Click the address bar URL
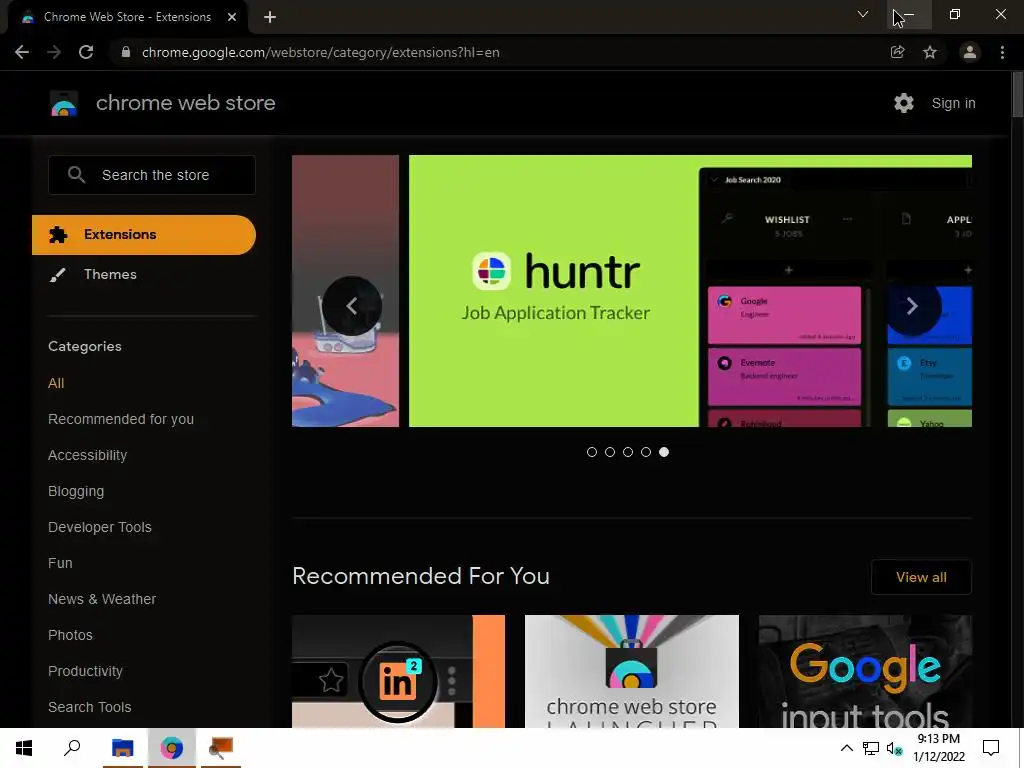 pyautogui.click(x=320, y=52)
